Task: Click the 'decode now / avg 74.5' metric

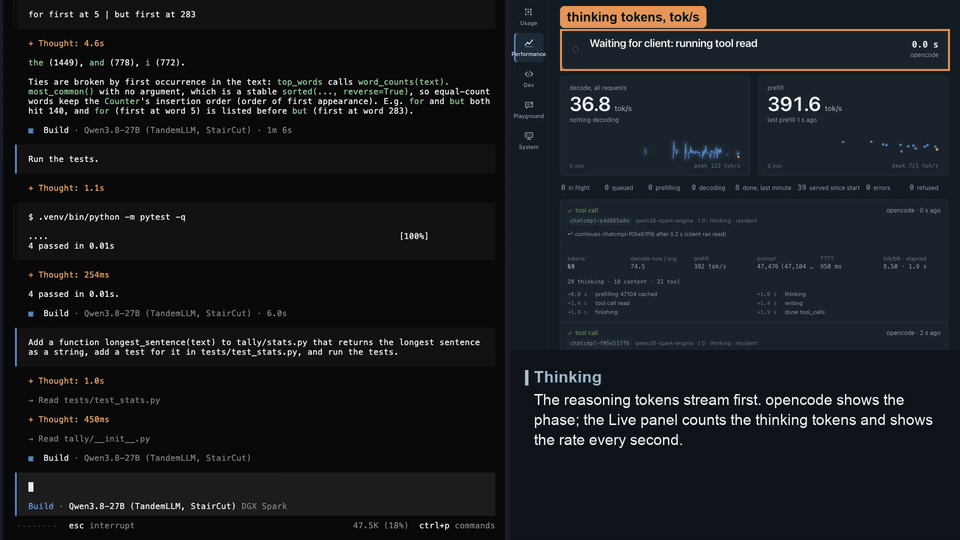Action: point(653,263)
